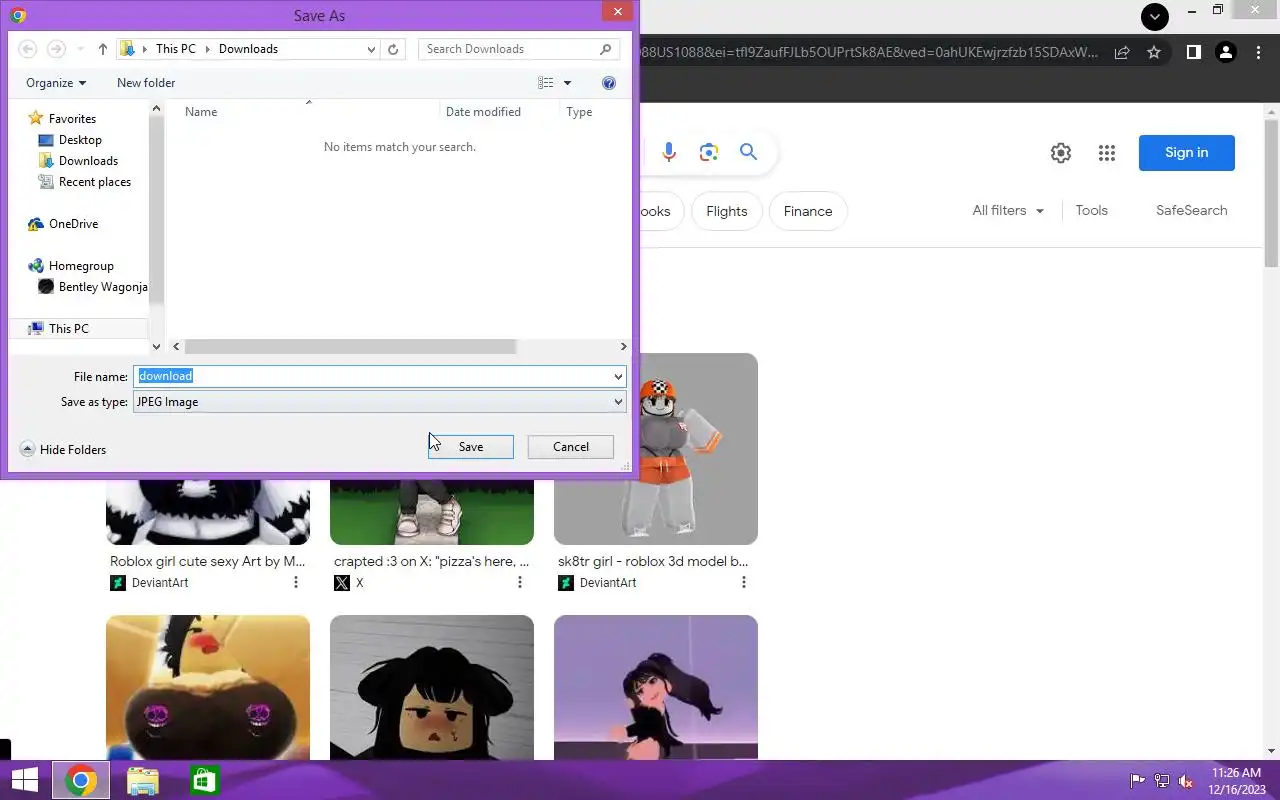This screenshot has width=1280, height=800.
Task: Go up one folder level arrow
Action: (103, 49)
